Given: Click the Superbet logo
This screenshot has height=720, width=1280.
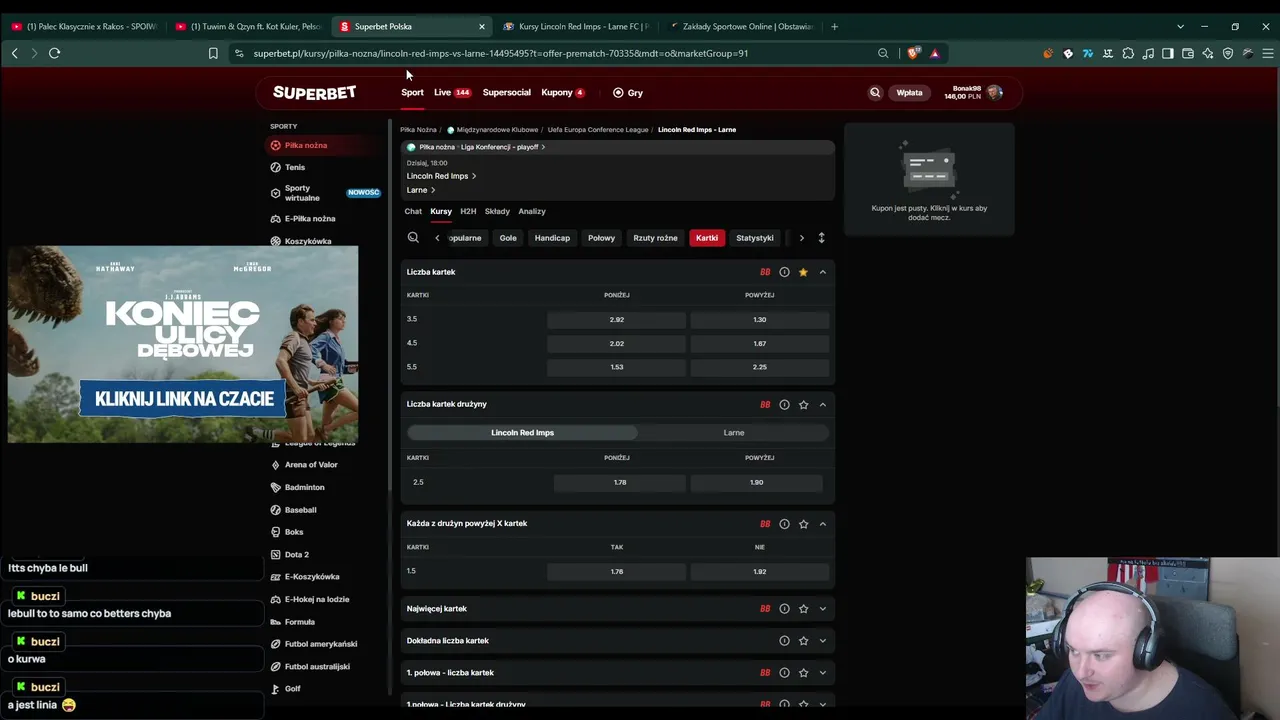Looking at the screenshot, I should tap(314, 93).
